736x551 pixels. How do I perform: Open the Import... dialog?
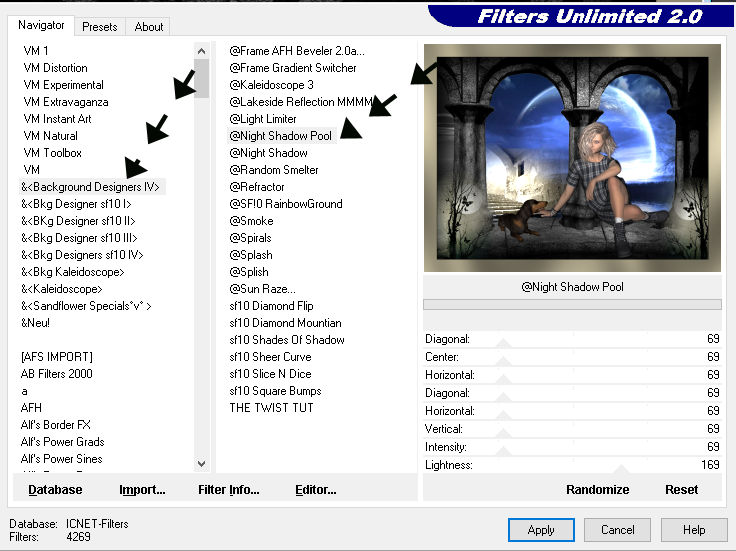pos(142,490)
